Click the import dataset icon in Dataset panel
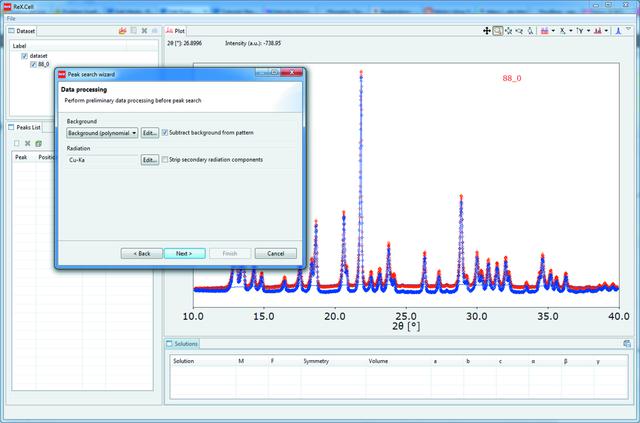This screenshot has width=640, height=423. point(122,31)
